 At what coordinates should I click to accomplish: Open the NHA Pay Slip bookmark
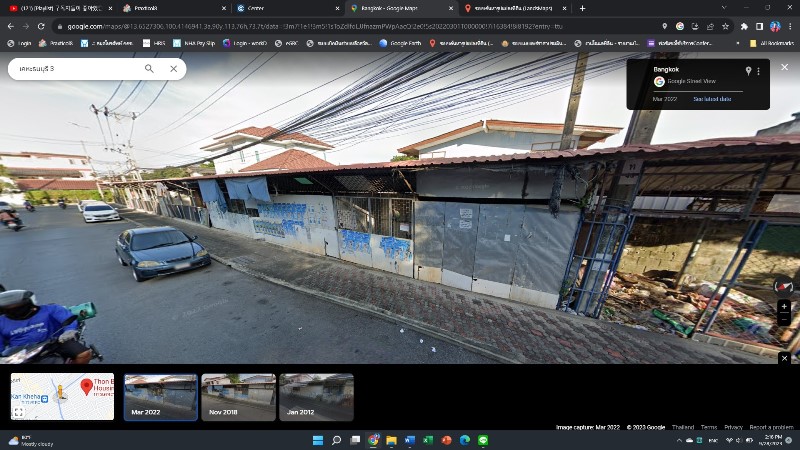[x=194, y=43]
